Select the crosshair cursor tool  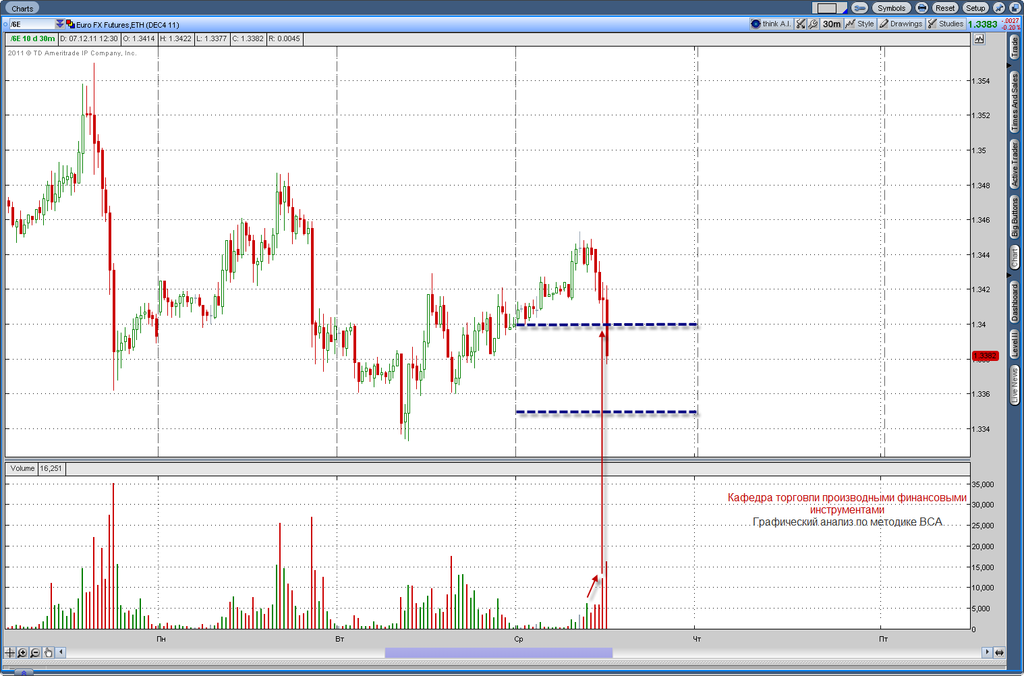click(x=10, y=652)
